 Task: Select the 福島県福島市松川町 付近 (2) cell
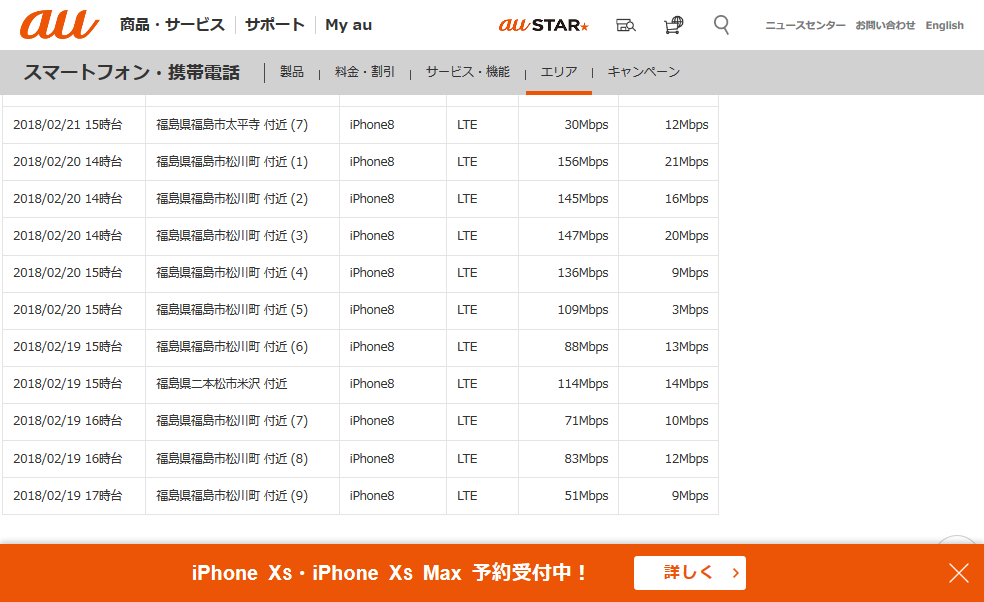click(x=242, y=198)
